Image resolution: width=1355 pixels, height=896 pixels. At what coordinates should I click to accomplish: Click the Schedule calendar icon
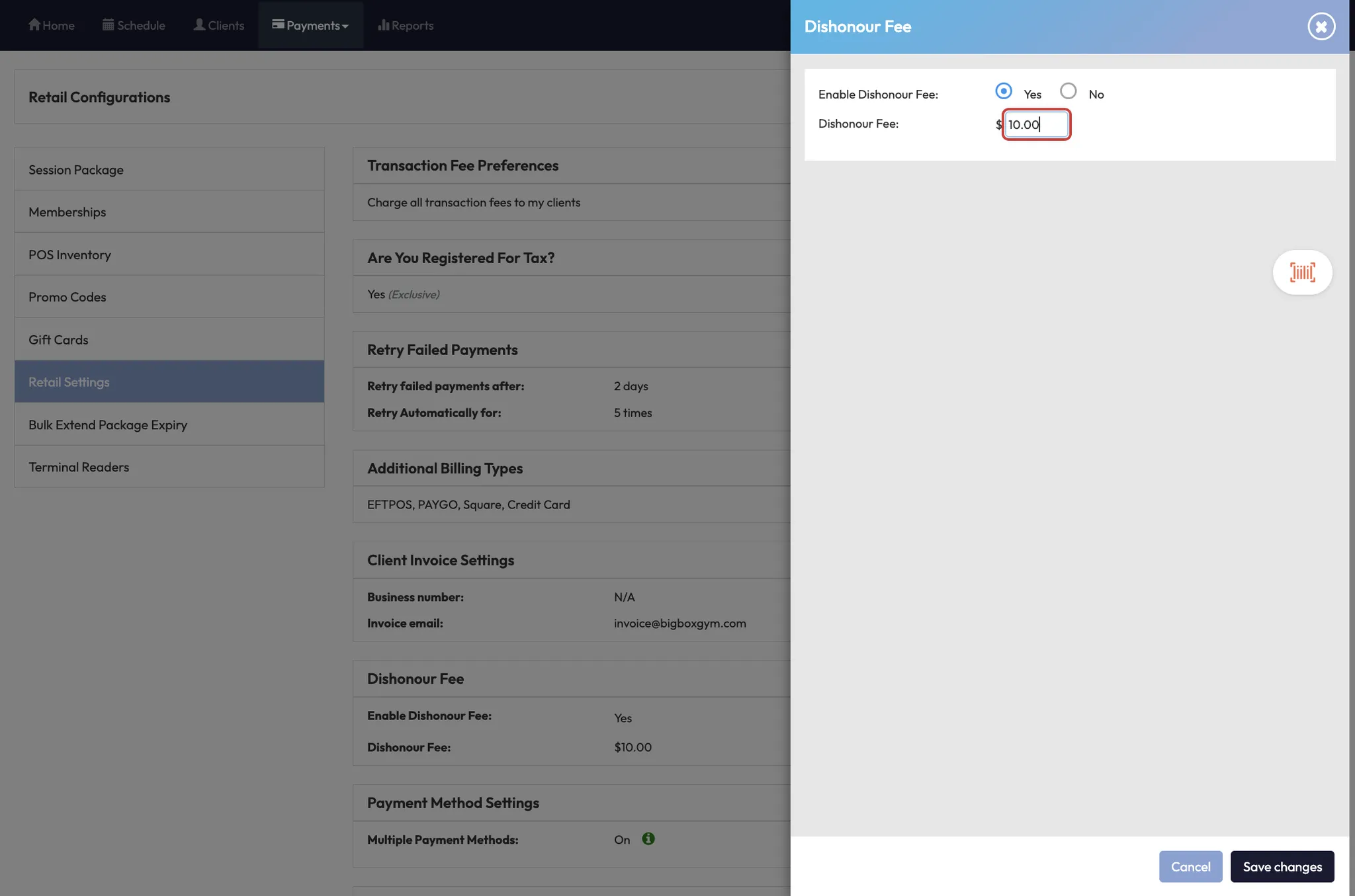tap(108, 24)
